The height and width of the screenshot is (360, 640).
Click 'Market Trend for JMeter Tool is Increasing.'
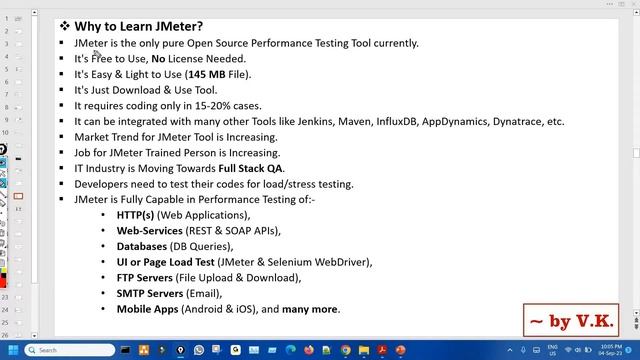coord(176,137)
